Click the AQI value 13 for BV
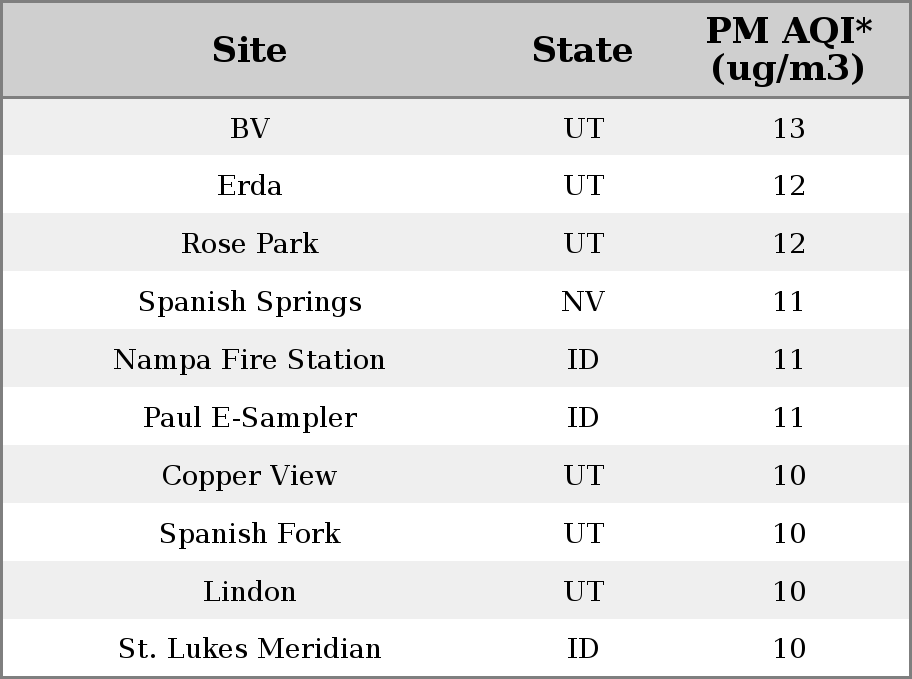 point(789,128)
